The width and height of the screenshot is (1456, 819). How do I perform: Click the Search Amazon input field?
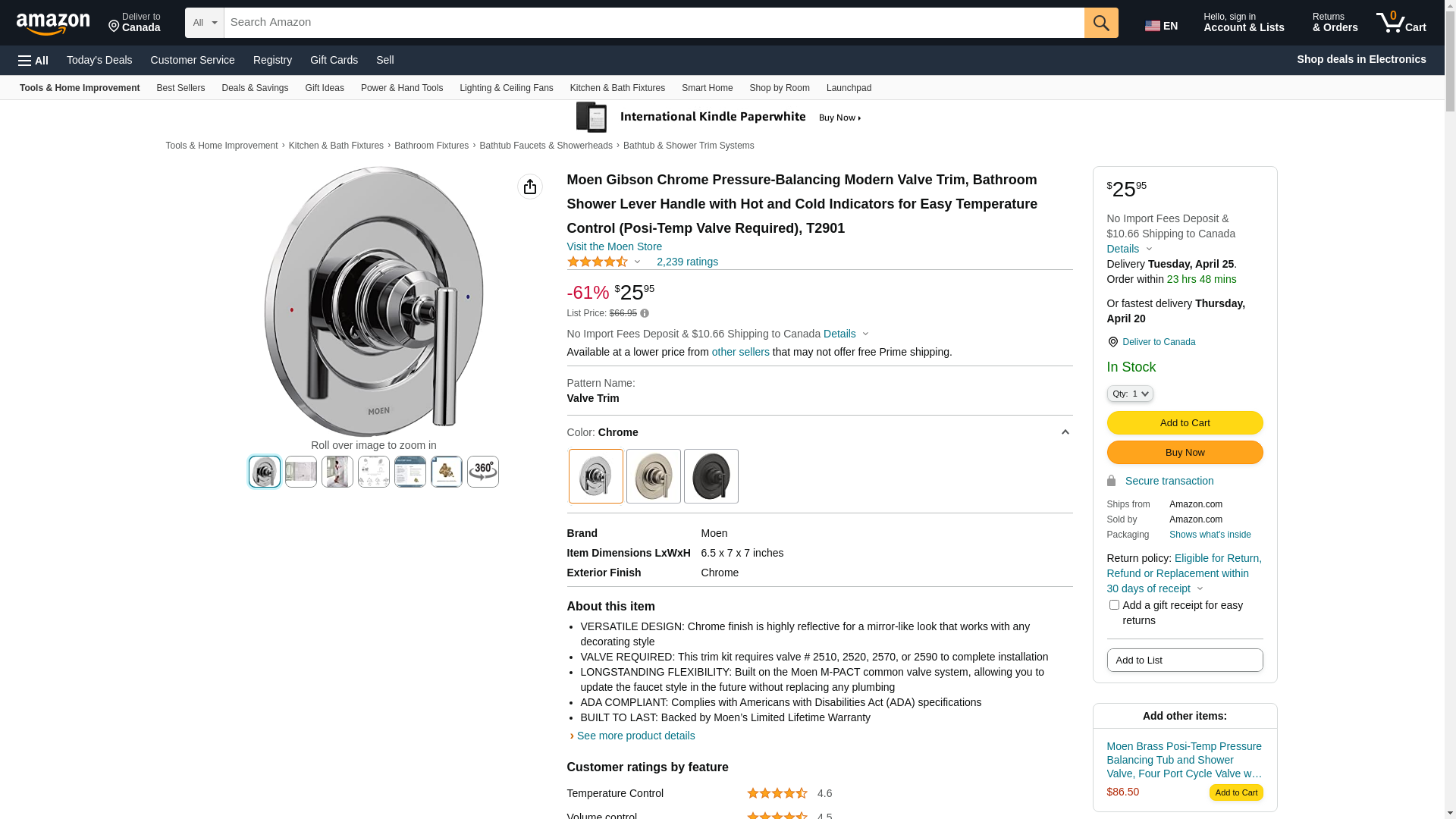(x=654, y=23)
